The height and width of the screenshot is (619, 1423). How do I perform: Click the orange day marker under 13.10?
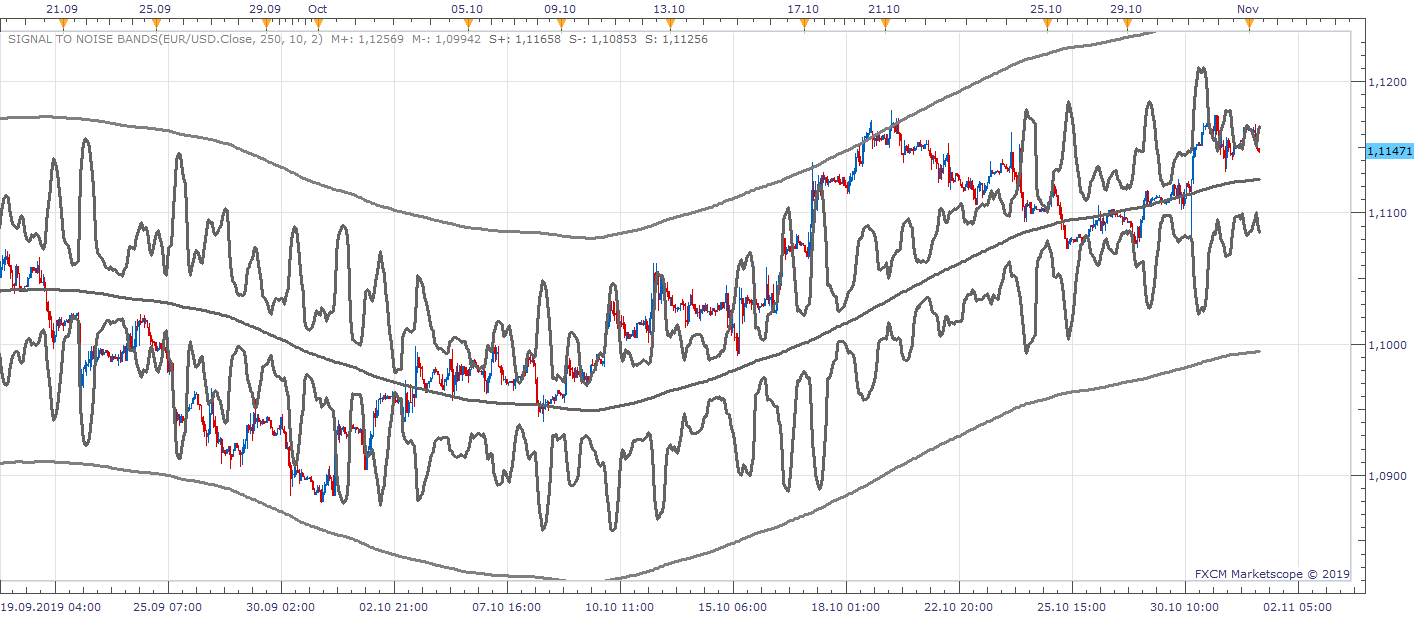(x=669, y=23)
